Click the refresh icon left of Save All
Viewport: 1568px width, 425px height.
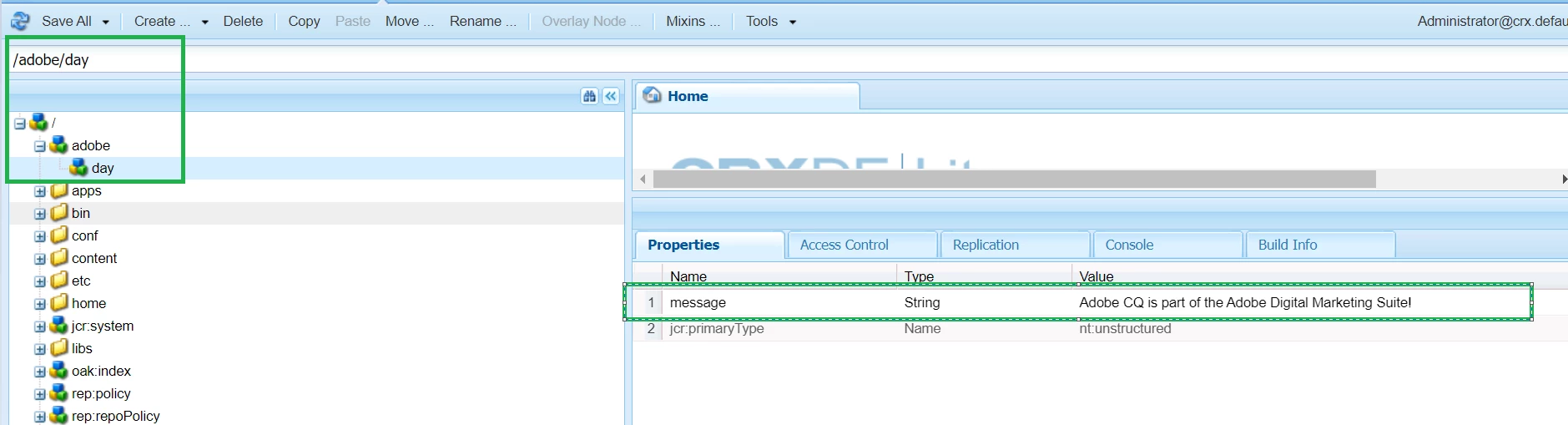click(20, 21)
